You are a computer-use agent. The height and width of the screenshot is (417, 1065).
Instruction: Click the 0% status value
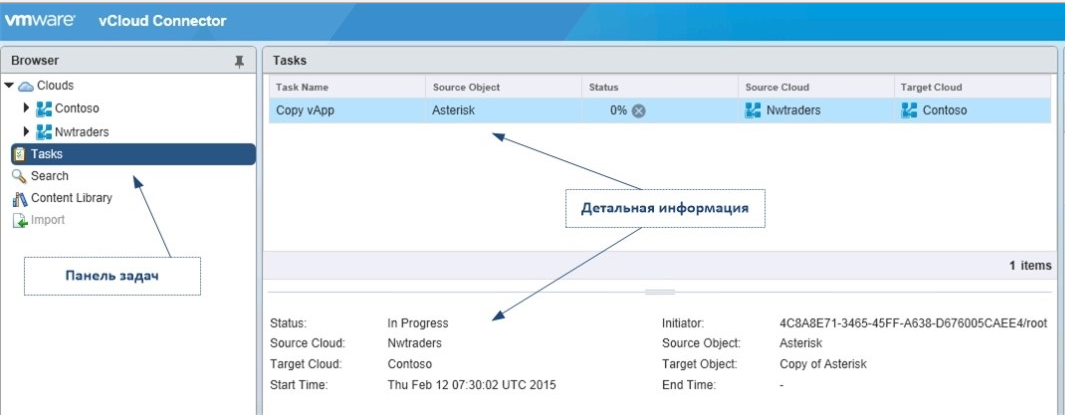[x=618, y=111]
